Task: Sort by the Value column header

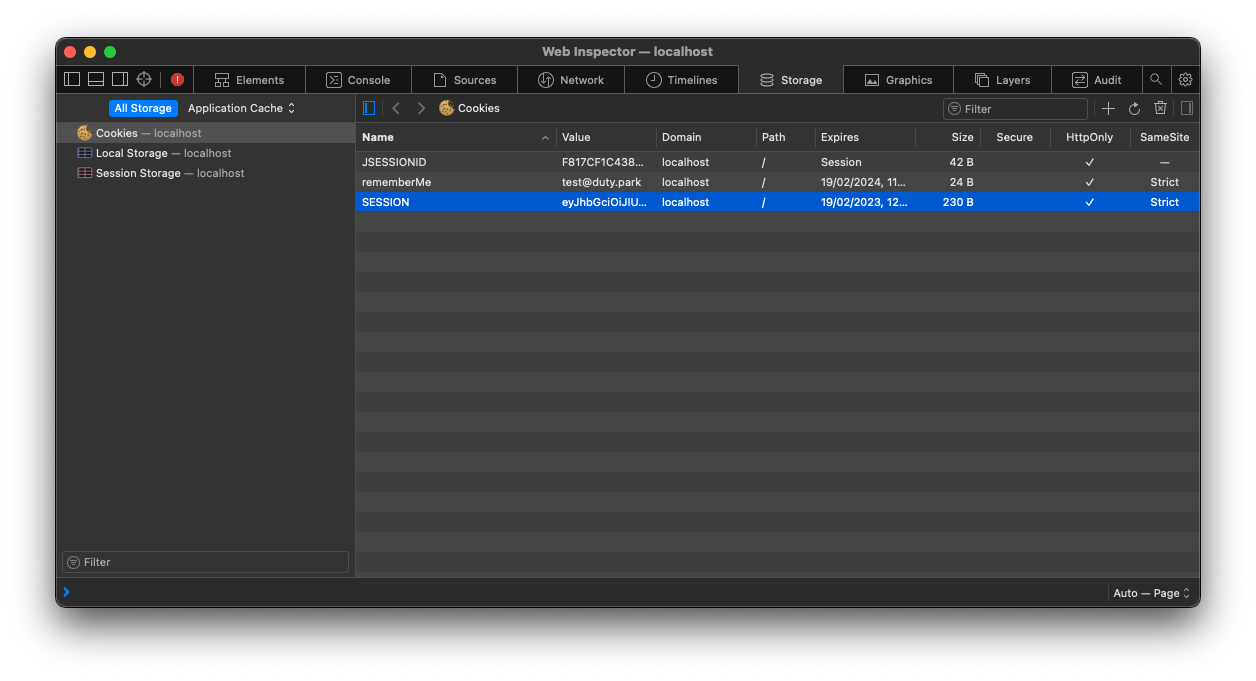Action: click(606, 137)
